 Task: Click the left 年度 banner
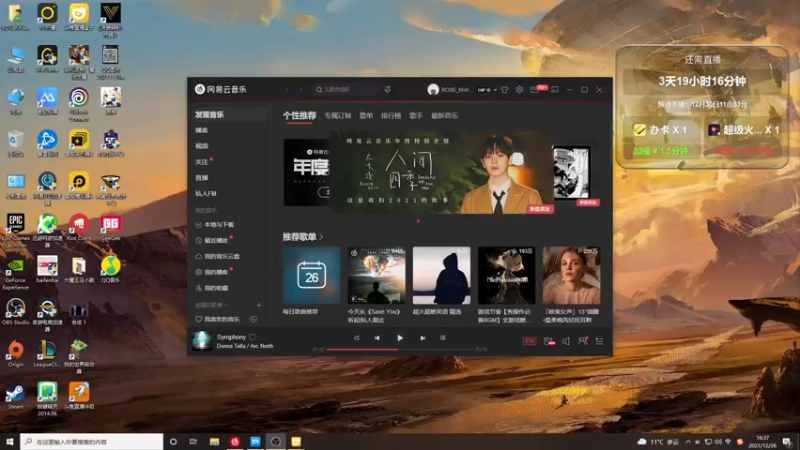click(x=307, y=172)
